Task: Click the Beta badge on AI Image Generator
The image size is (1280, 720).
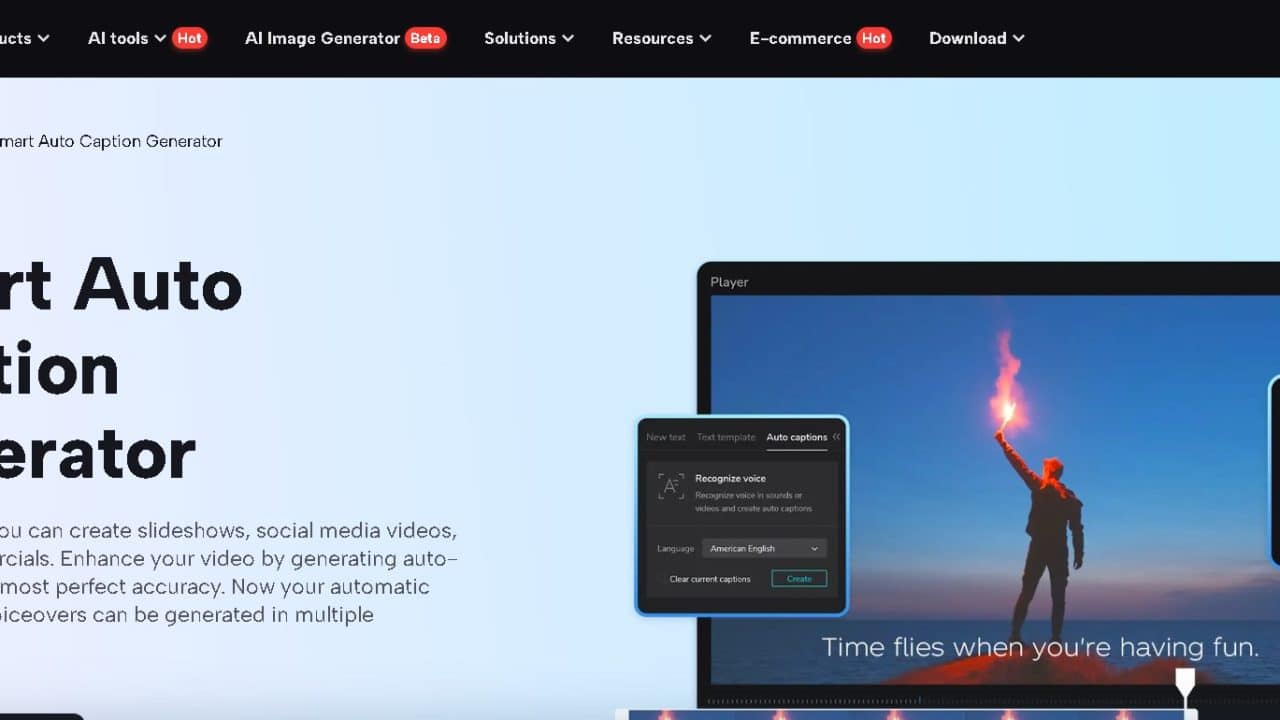Action: point(425,38)
